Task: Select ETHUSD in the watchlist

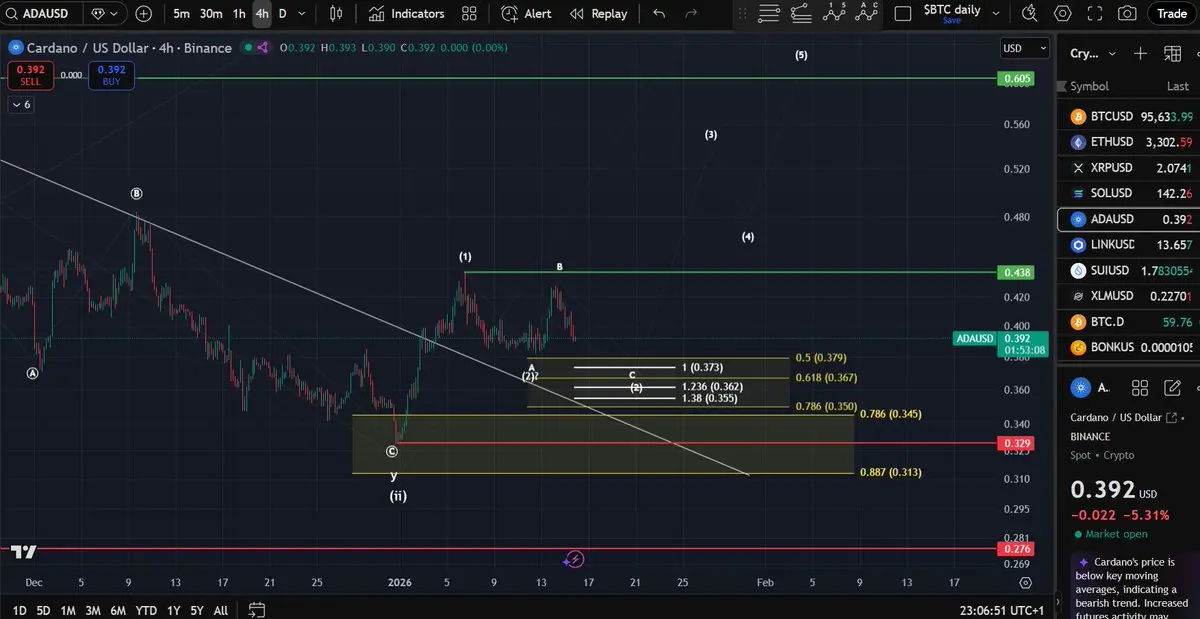Action: 1128,142
